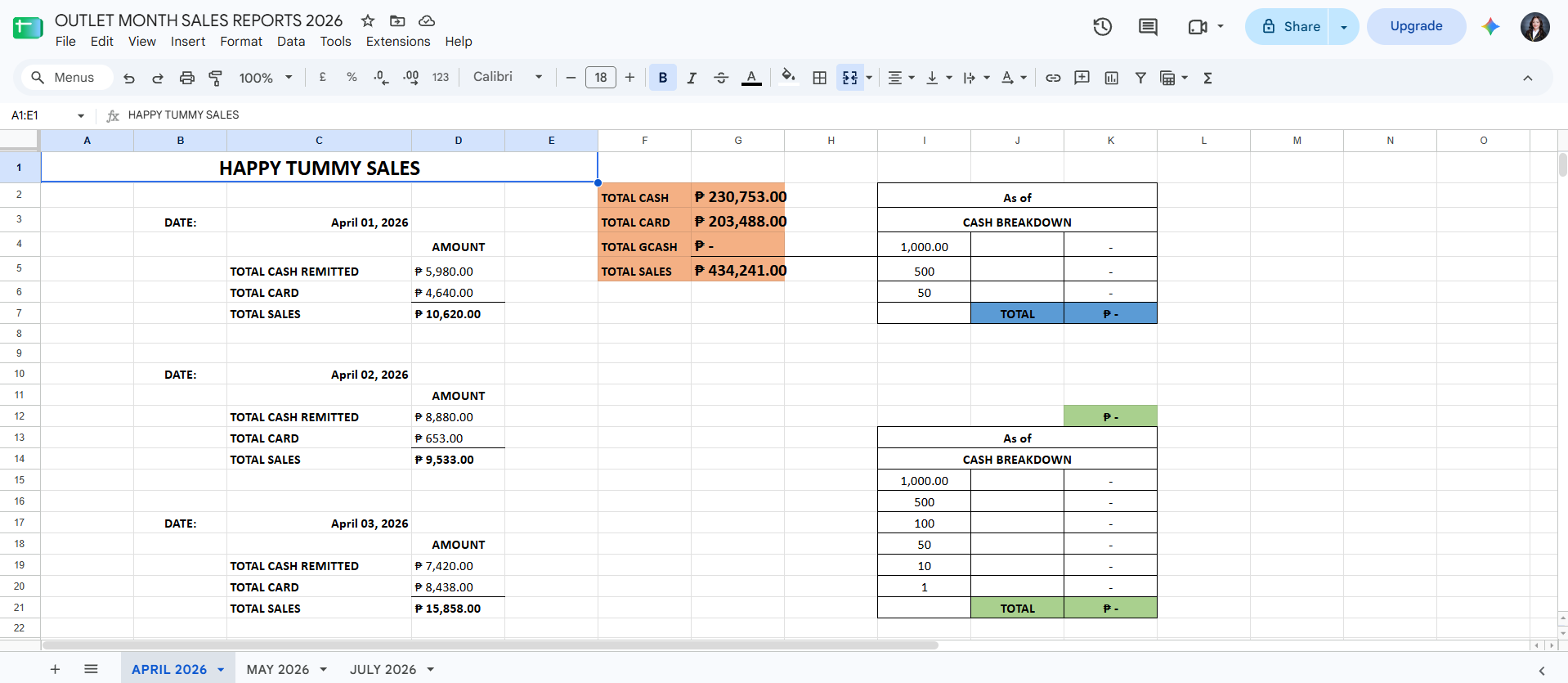This screenshot has height=683, width=1568.
Task: Increase decimal places
Action: coord(410,78)
